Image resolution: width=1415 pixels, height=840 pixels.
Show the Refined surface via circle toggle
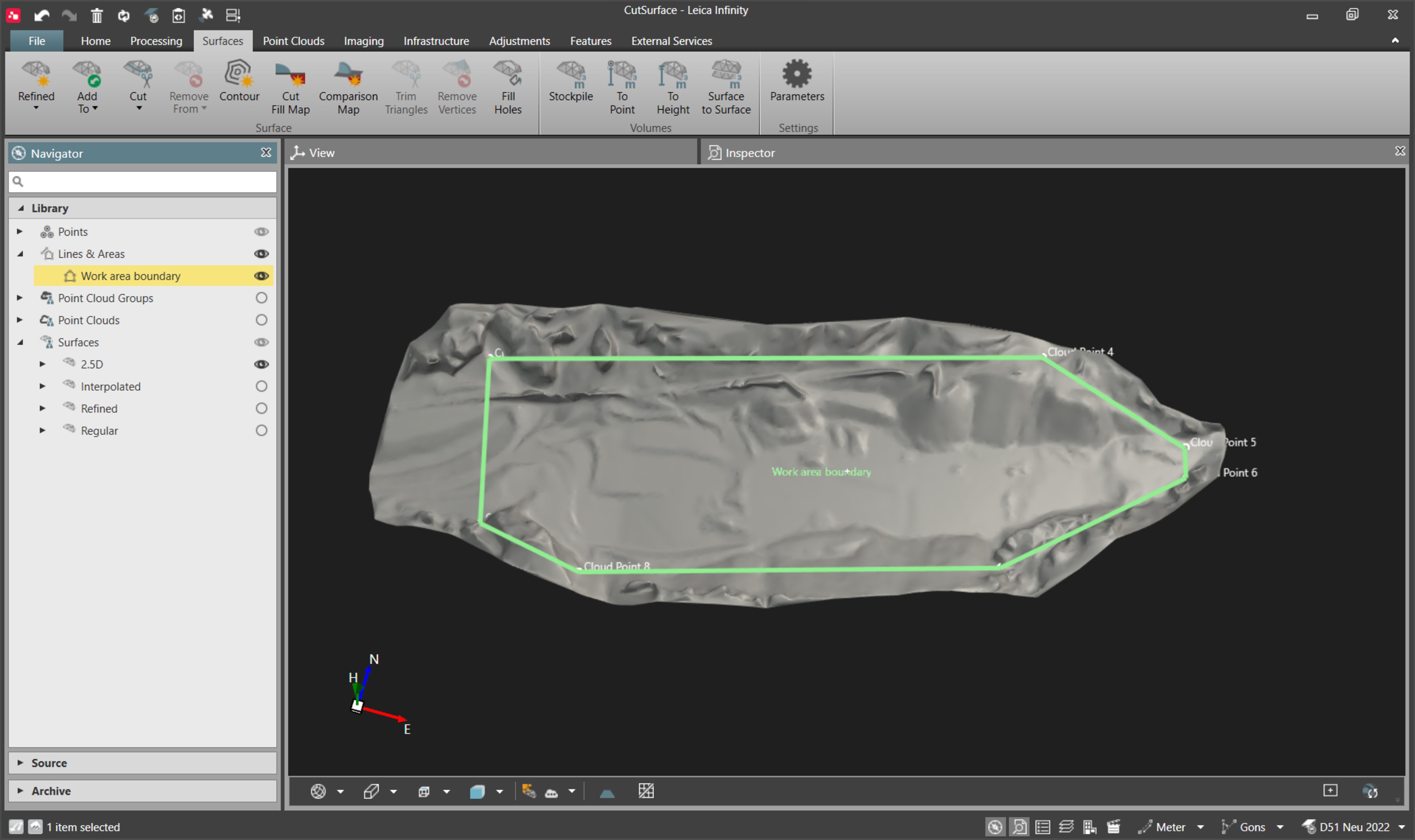click(x=261, y=408)
